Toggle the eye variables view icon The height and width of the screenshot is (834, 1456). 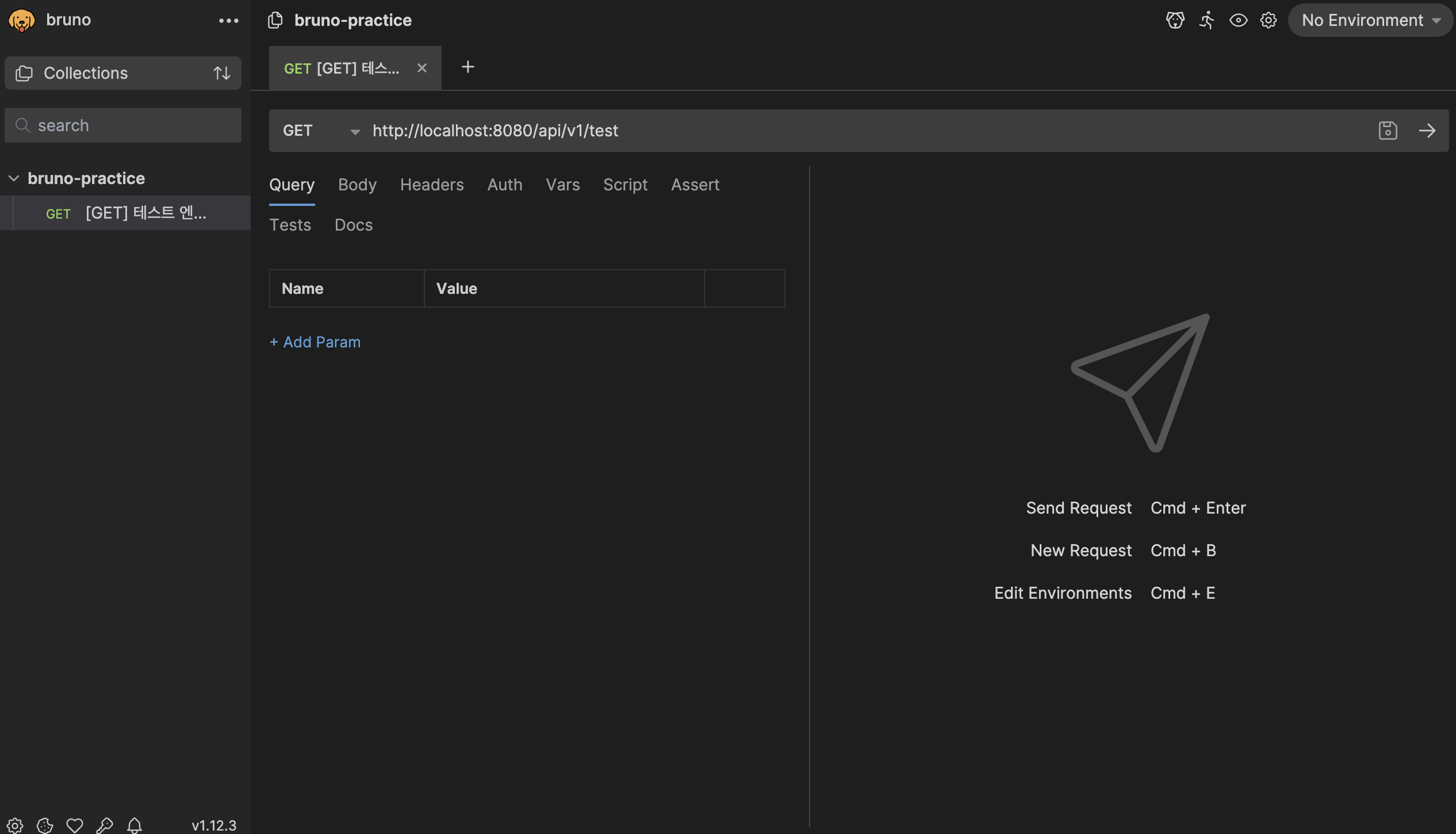click(1238, 20)
